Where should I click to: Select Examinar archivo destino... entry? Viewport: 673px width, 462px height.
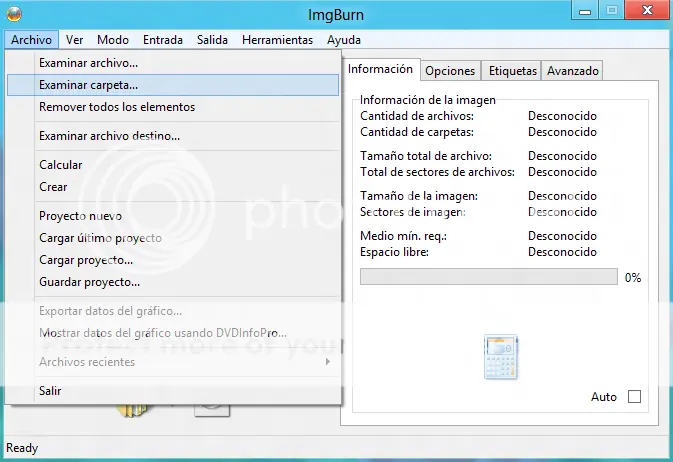pos(173,136)
